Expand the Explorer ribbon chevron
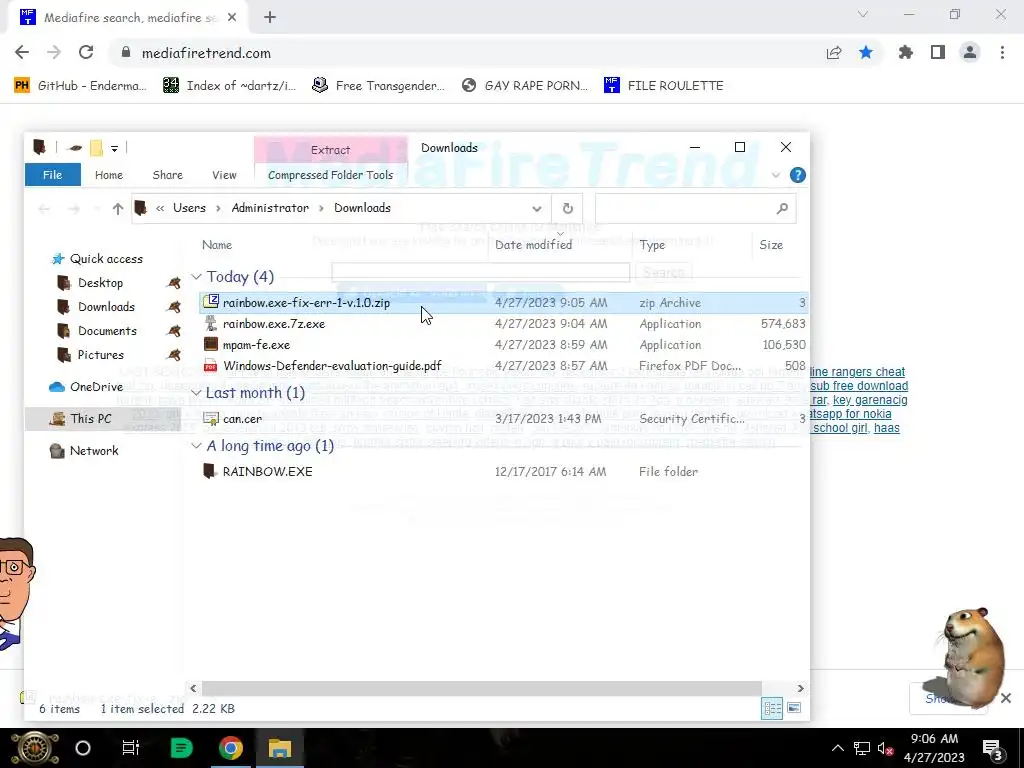 click(x=776, y=175)
